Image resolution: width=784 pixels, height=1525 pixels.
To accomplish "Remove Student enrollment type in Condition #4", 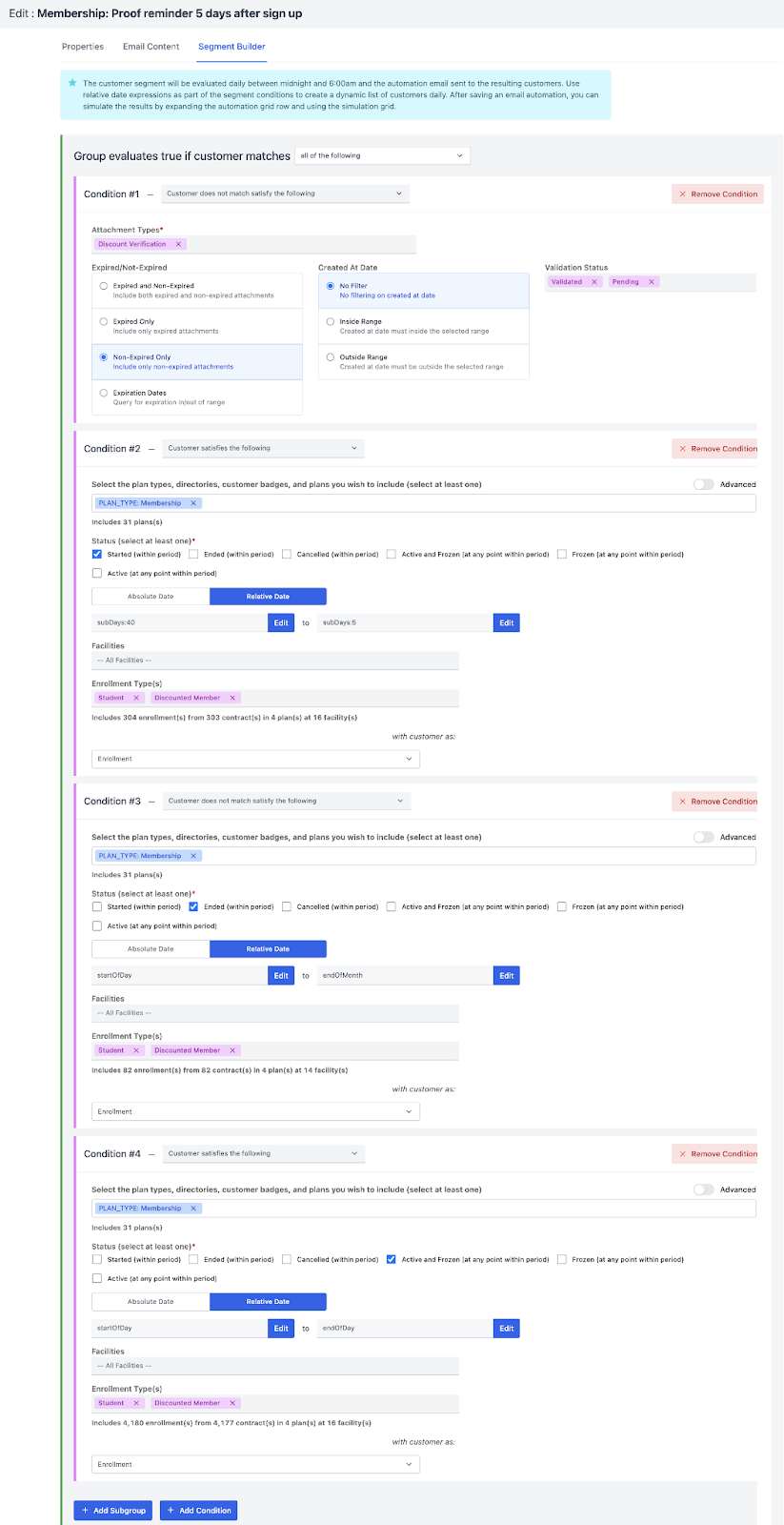I will [x=136, y=1403].
